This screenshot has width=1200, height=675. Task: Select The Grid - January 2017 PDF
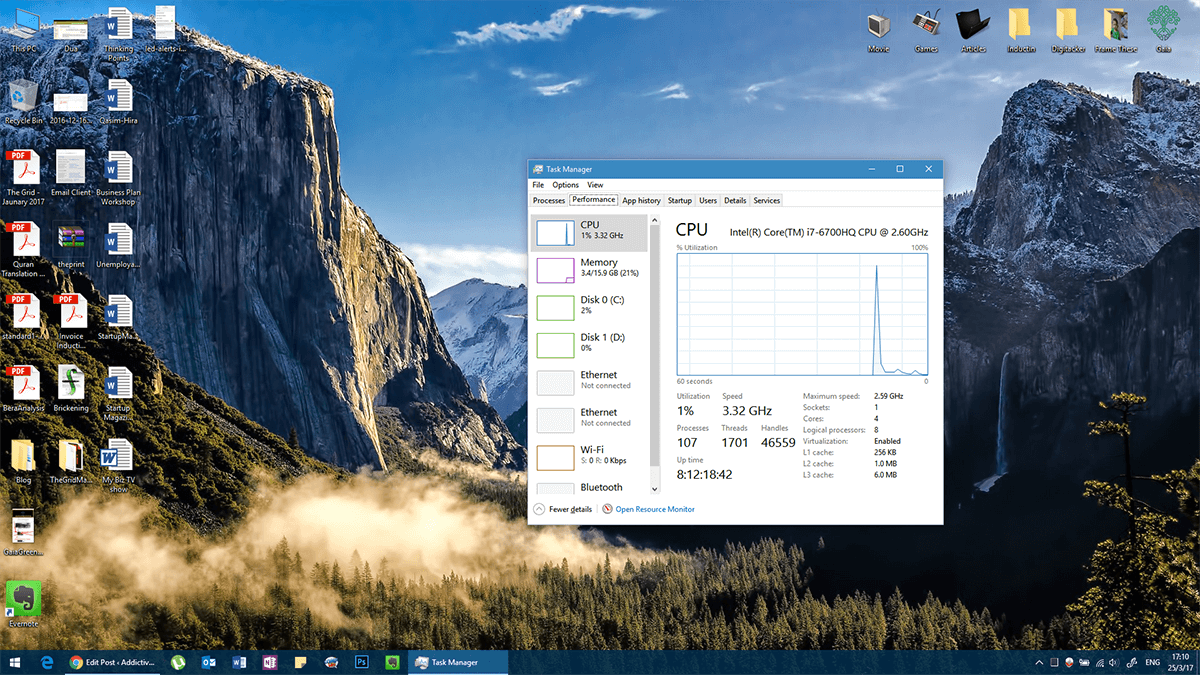click(x=23, y=178)
